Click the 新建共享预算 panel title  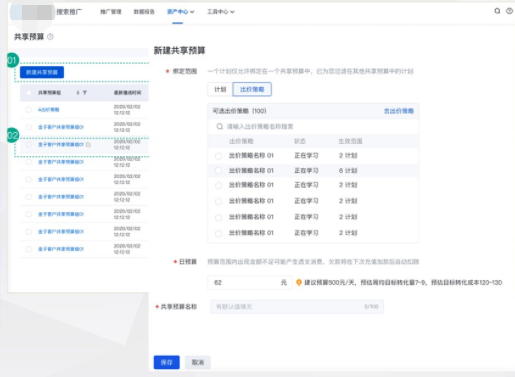point(179,51)
